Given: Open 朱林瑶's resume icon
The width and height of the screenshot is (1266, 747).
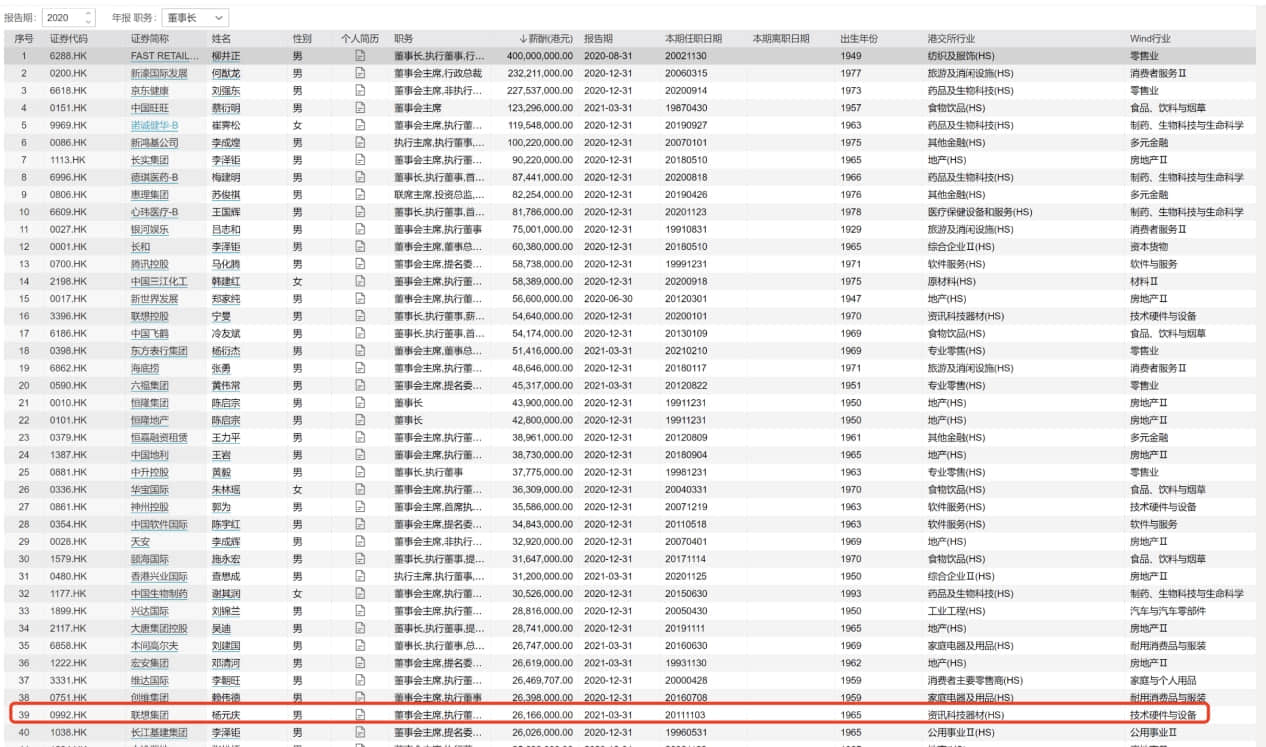Looking at the screenshot, I should 360,490.
